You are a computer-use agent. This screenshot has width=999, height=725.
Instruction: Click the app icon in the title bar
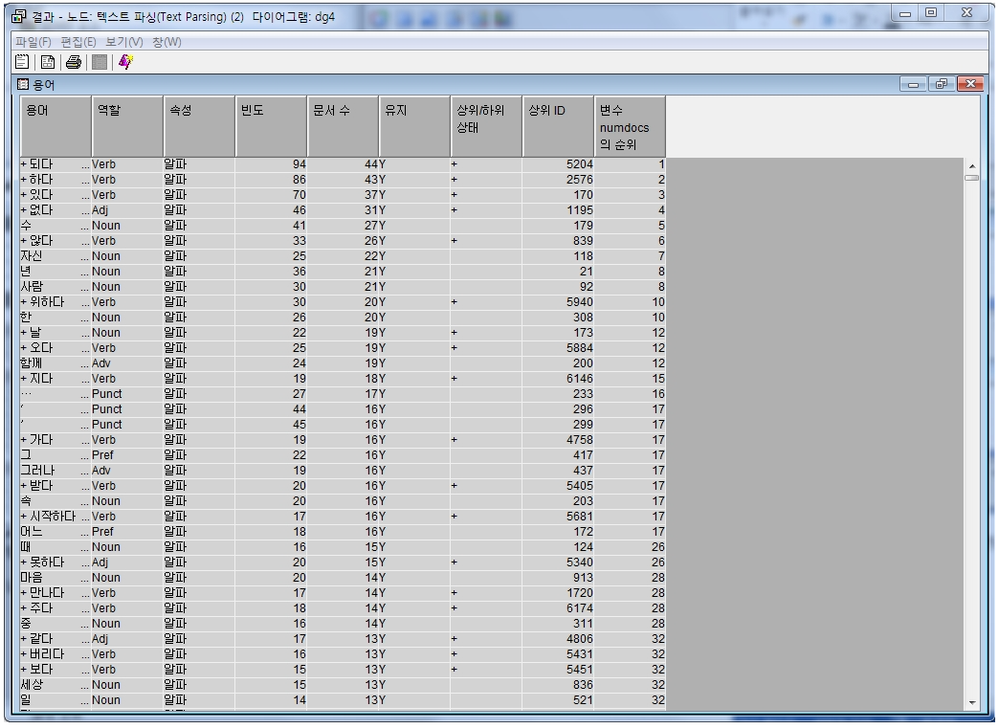pos(19,14)
